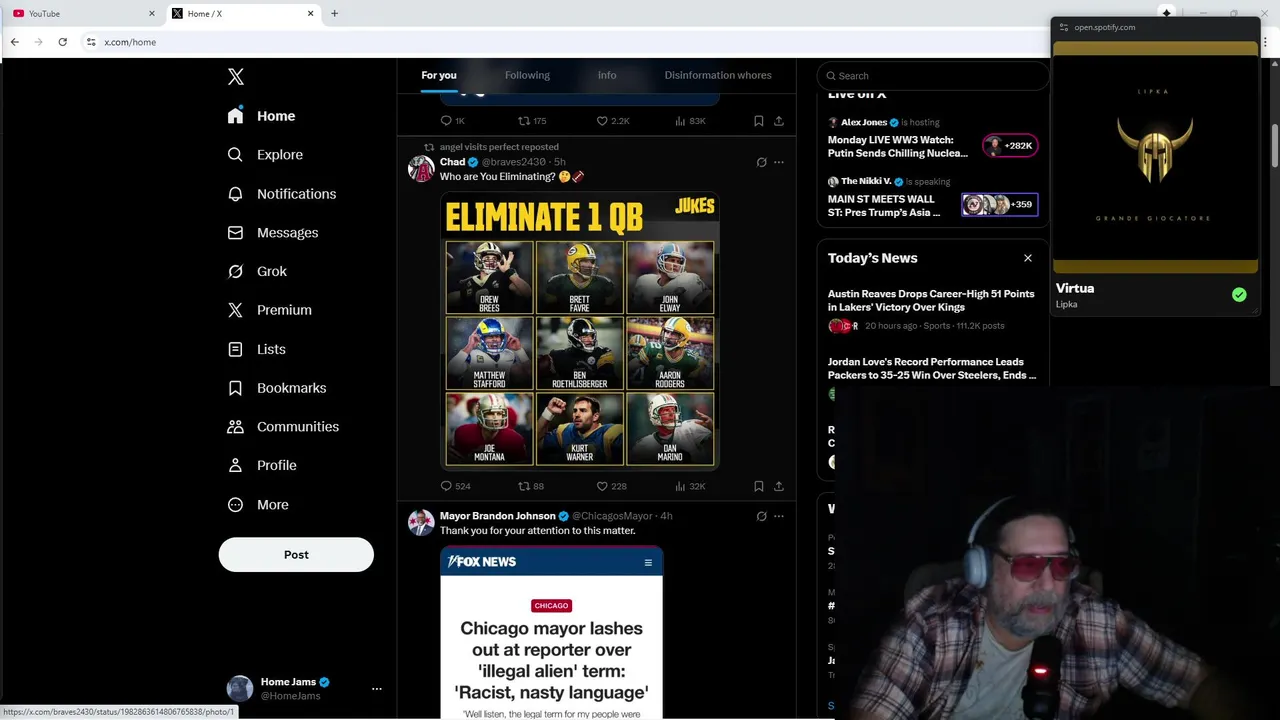Image resolution: width=1280 pixels, height=720 pixels.
Task: View site information icon in address bar
Action: click(91, 42)
